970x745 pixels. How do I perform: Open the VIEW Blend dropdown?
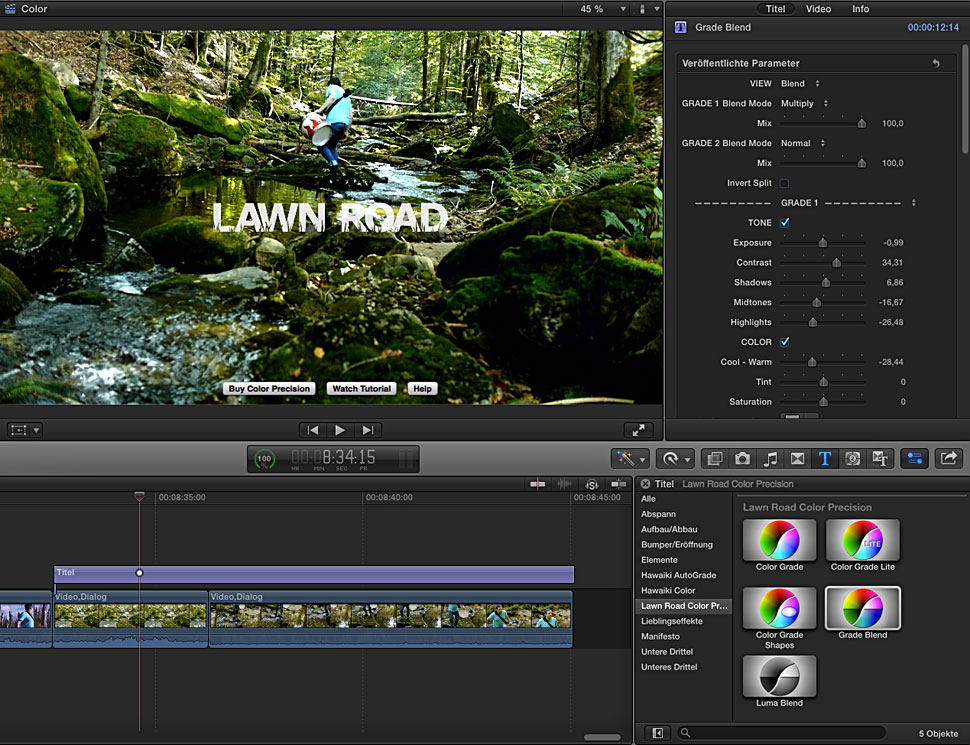pos(800,84)
